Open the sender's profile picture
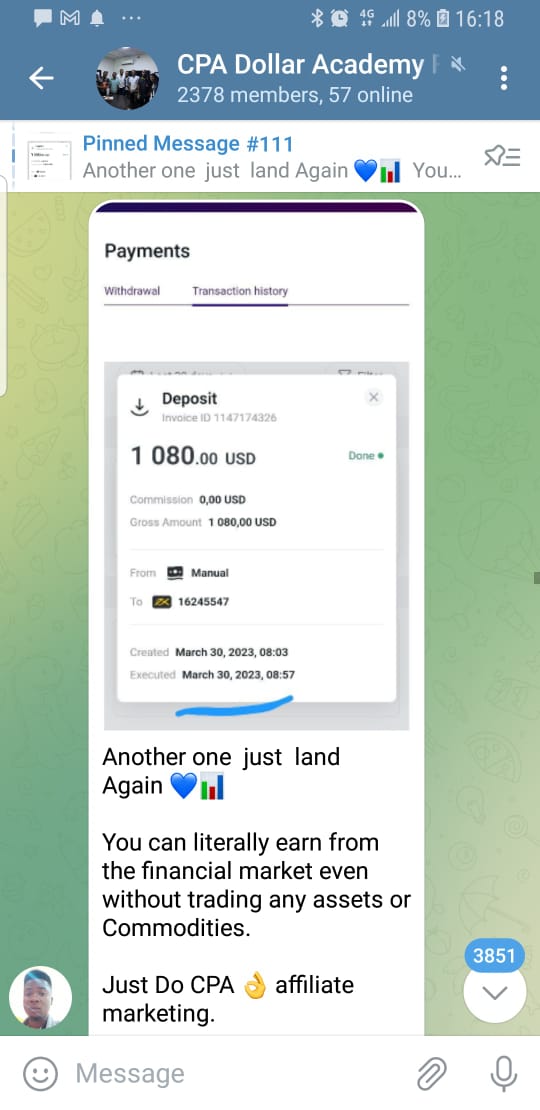The image size is (540, 1110). pyautogui.click(x=40, y=997)
